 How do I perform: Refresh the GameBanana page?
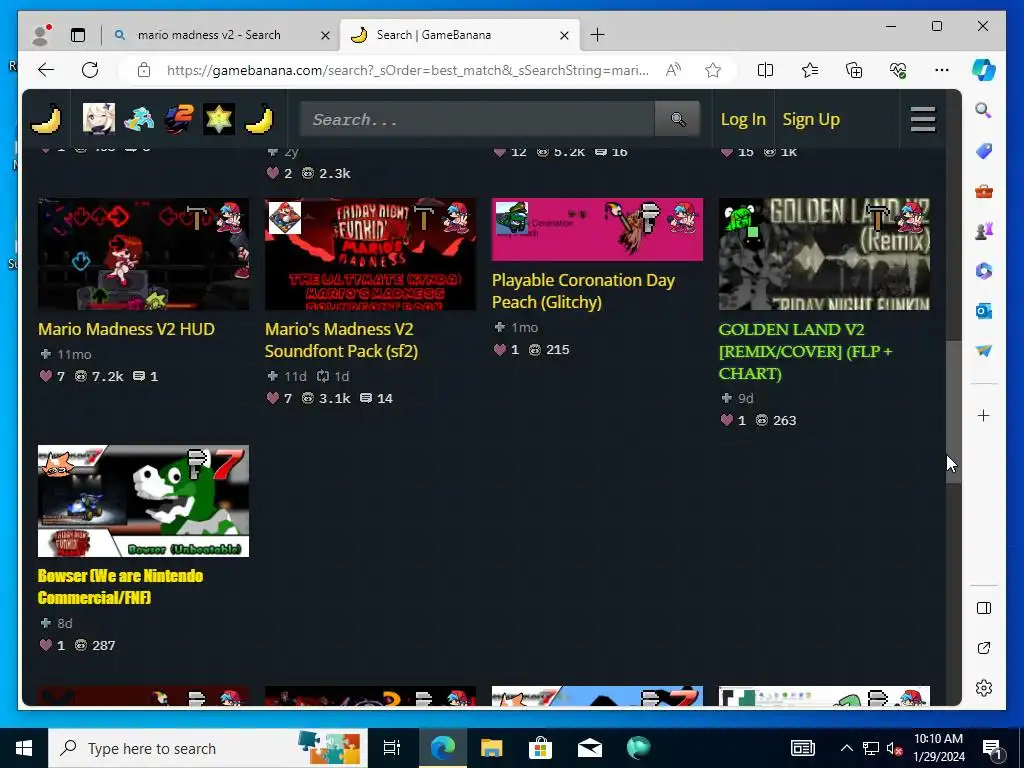tap(90, 70)
